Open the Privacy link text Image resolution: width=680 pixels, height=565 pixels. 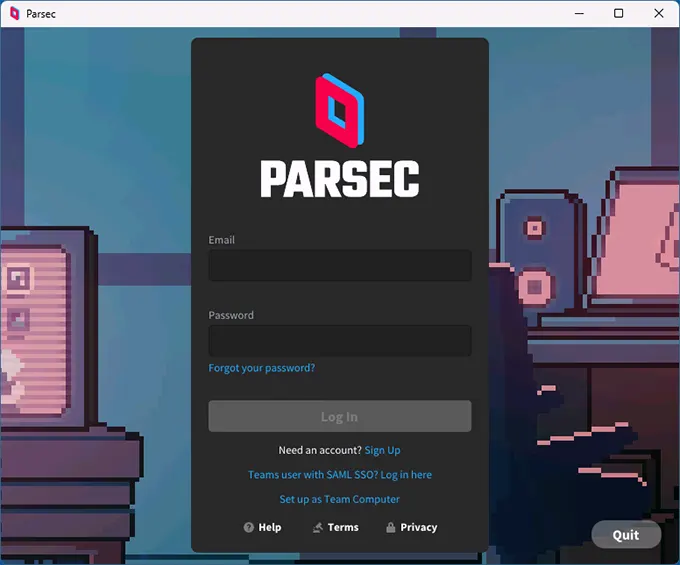coord(418,527)
